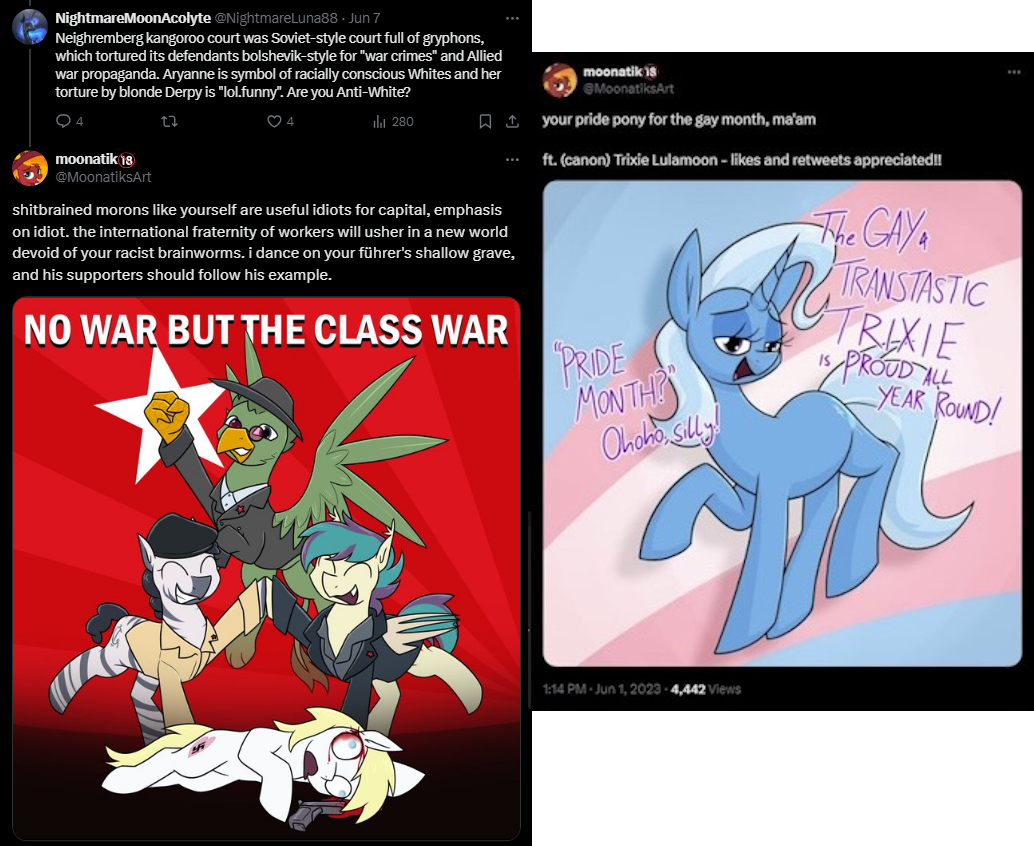Open more options on moonatik's class war post
Viewport: 1034px width, 846px height.
coord(512,160)
